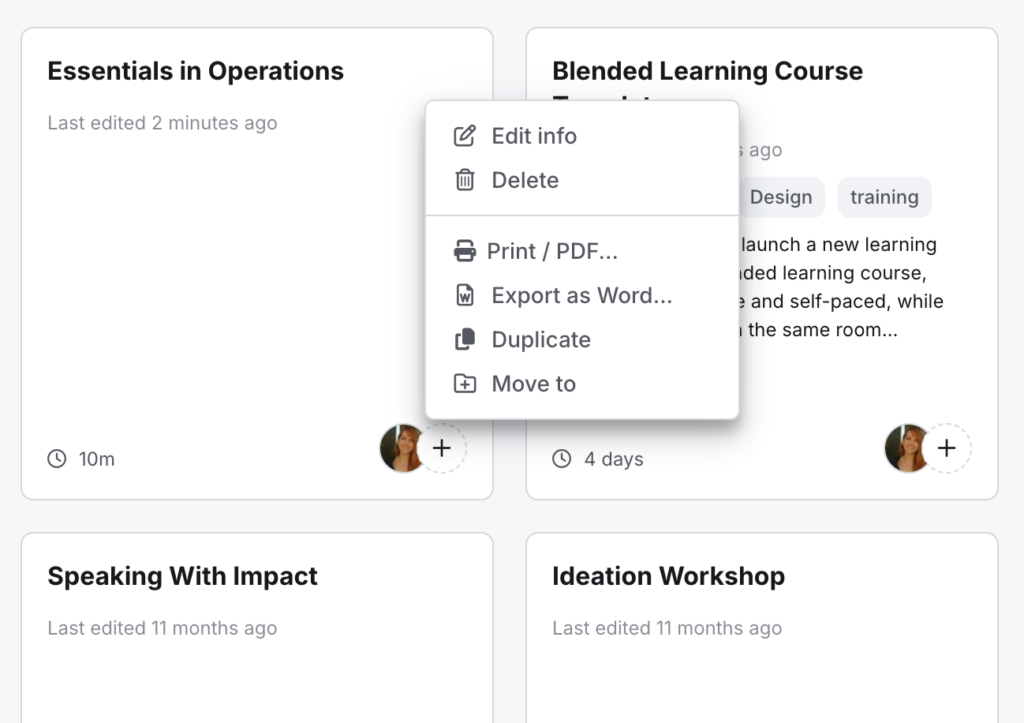Click the Edit info pencil icon
Image resolution: width=1024 pixels, height=723 pixels.
click(x=464, y=136)
